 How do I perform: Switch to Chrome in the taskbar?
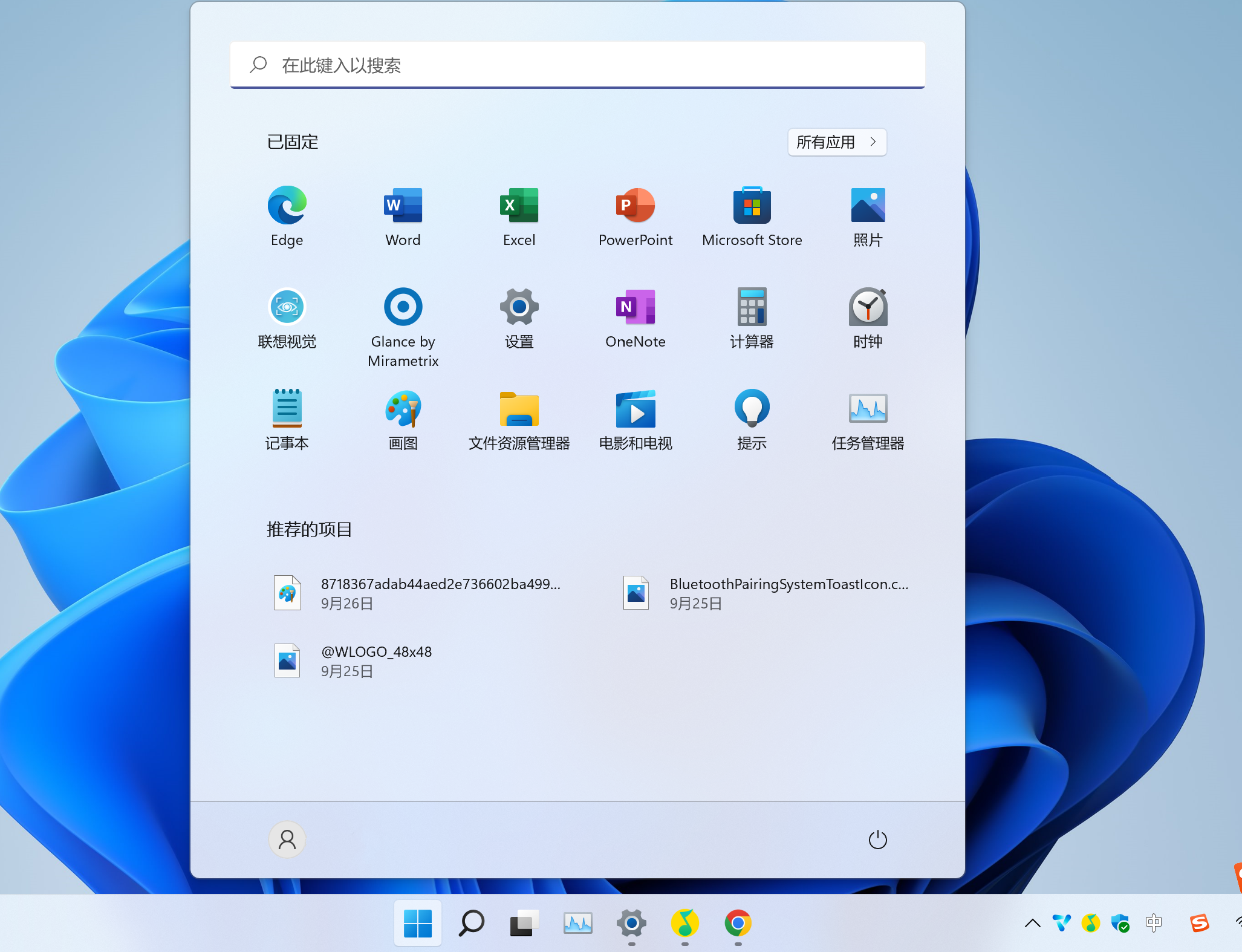(x=738, y=924)
